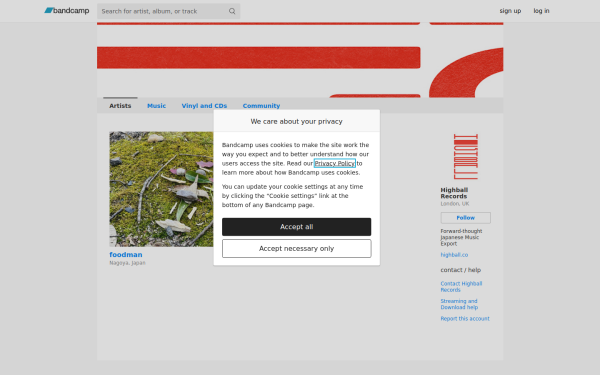Select the We care about your privacy heading
The image size is (600, 375).
297,122
